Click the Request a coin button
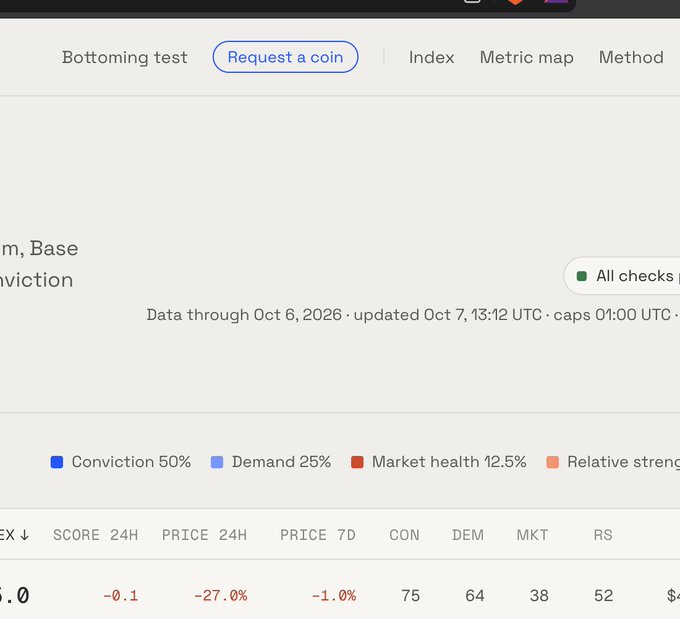 [x=285, y=57]
